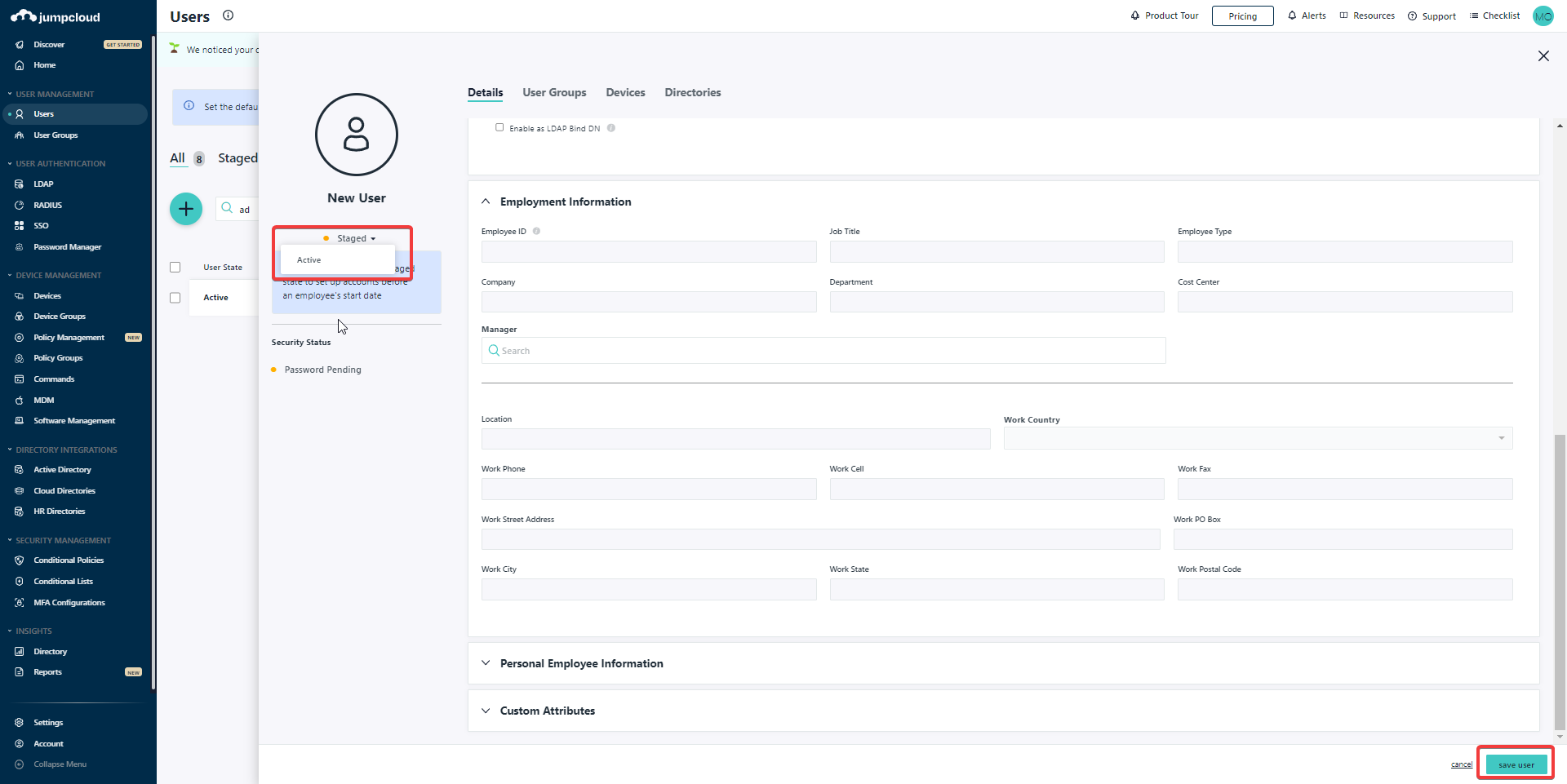Open the Discover sidebar icon
Image resolution: width=1567 pixels, height=784 pixels.
[20, 45]
